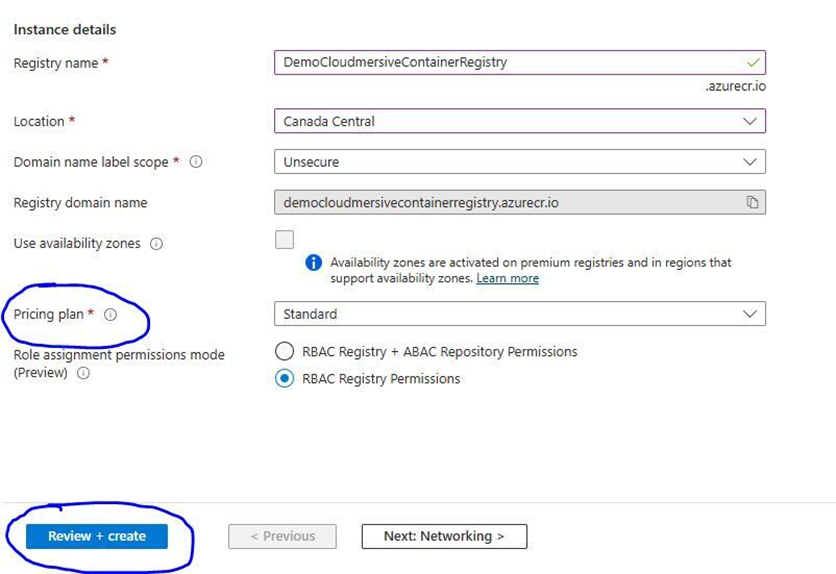Image resolution: width=836 pixels, height=574 pixels.
Task: Copy the registry domain name with the copy icon
Action: click(x=752, y=203)
